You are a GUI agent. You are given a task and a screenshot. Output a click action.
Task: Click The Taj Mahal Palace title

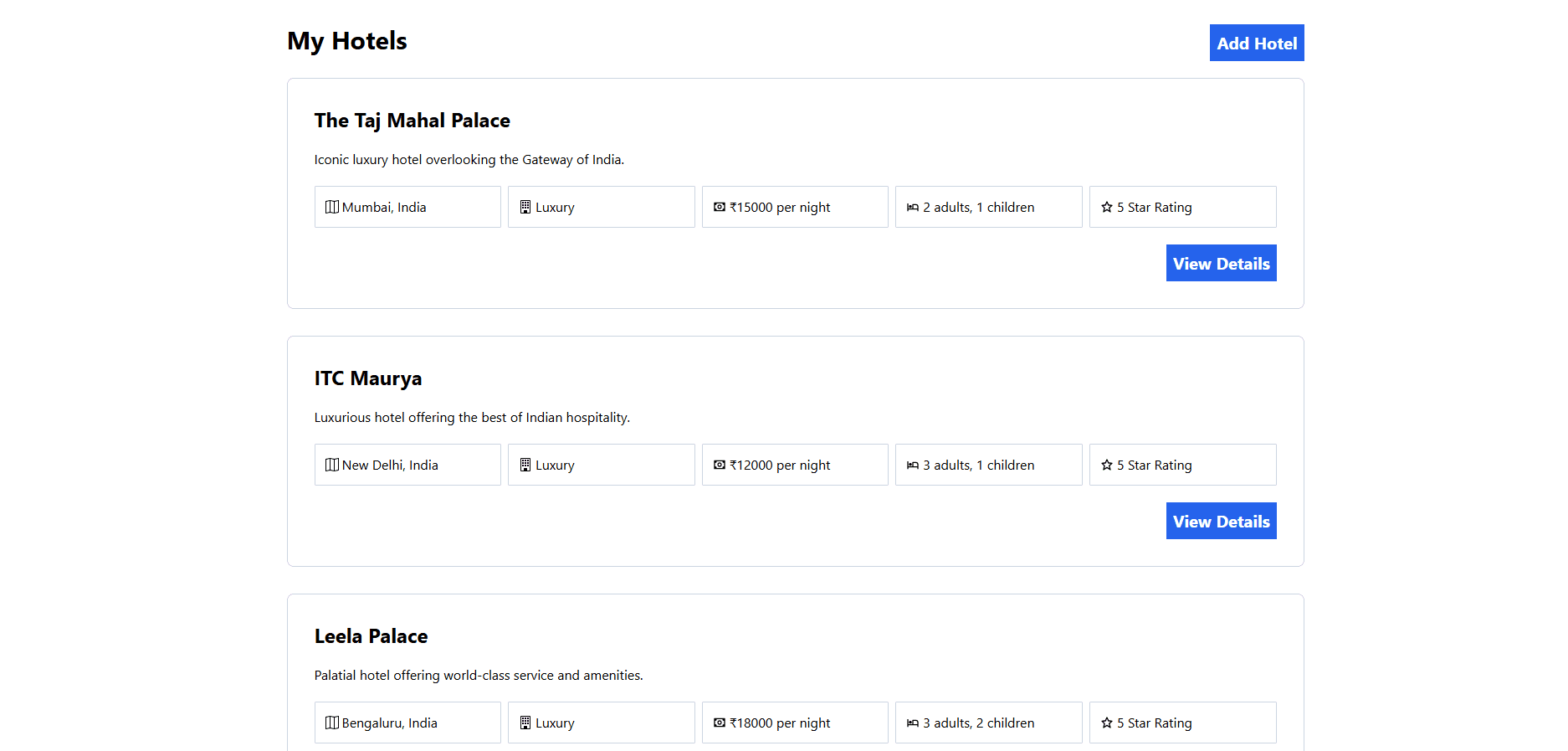412,121
